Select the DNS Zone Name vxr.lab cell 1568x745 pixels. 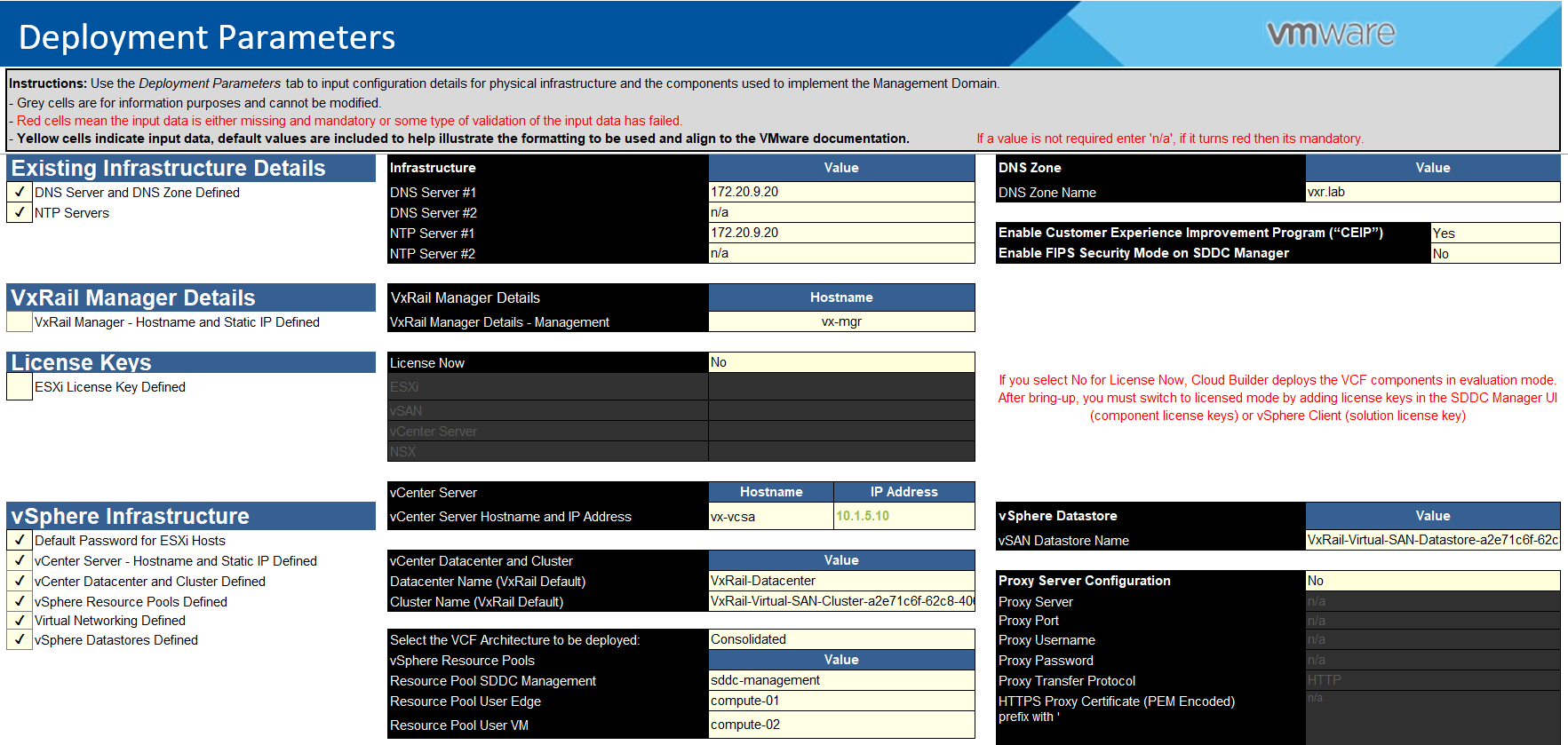[1433, 192]
